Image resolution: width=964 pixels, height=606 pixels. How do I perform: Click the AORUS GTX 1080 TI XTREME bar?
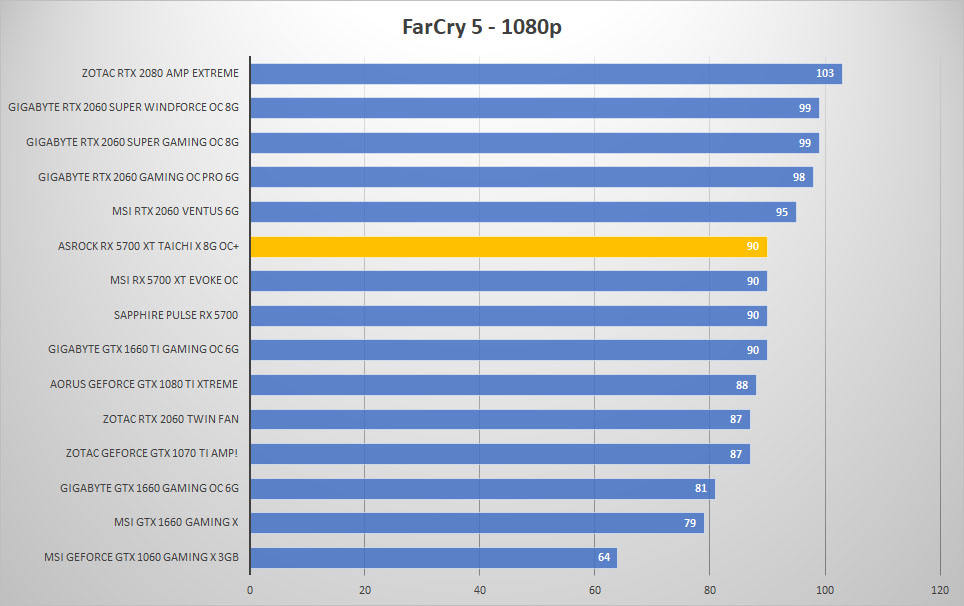point(503,385)
